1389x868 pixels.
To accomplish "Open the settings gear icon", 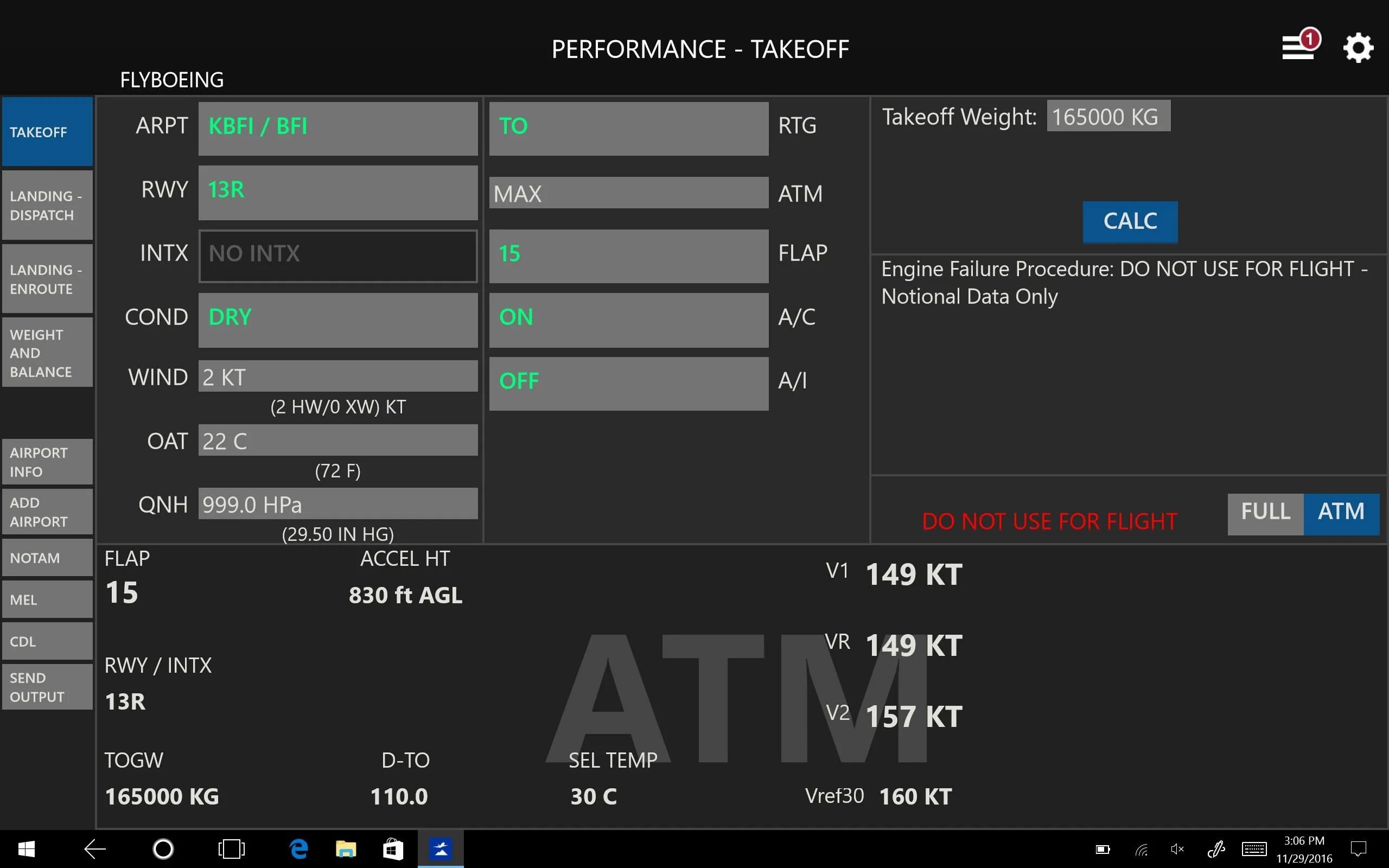I will pyautogui.click(x=1358, y=48).
